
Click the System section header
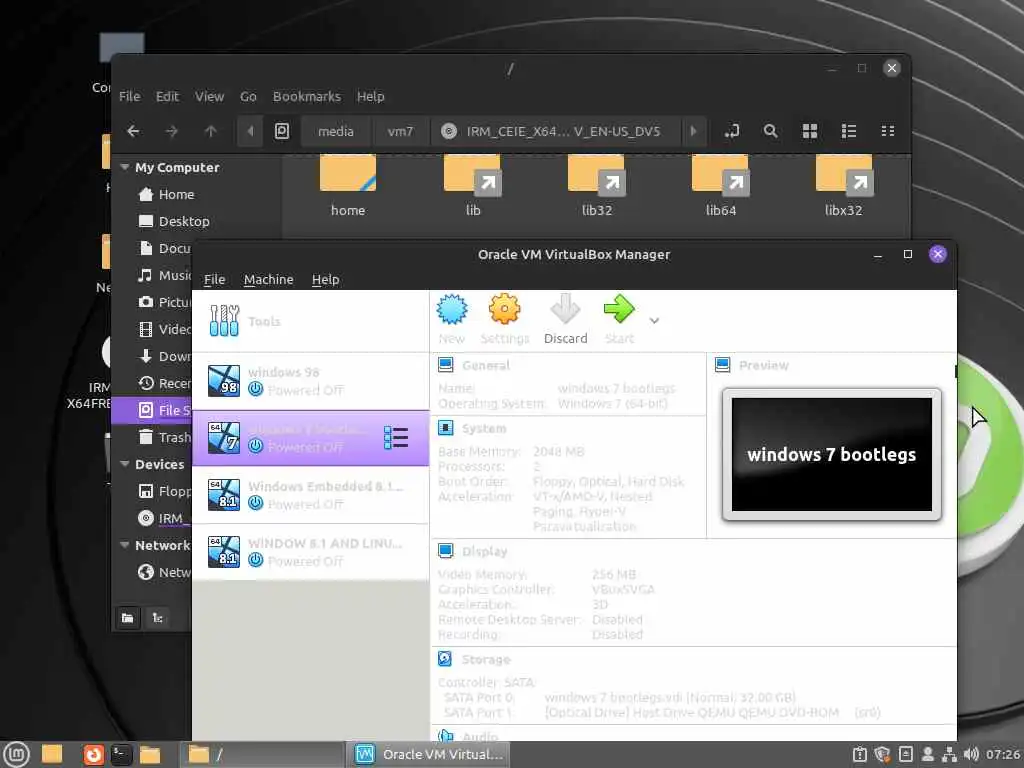coord(484,428)
